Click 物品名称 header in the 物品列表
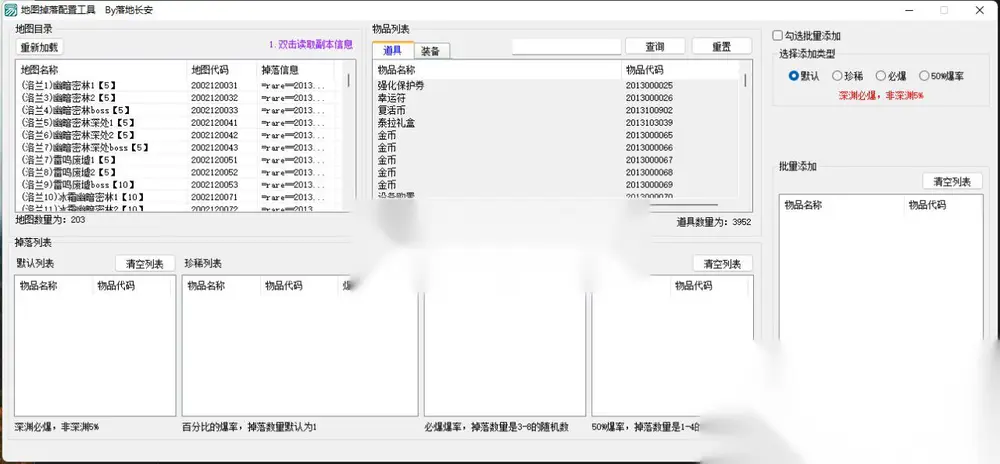The height and width of the screenshot is (464, 1000). [x=497, y=70]
